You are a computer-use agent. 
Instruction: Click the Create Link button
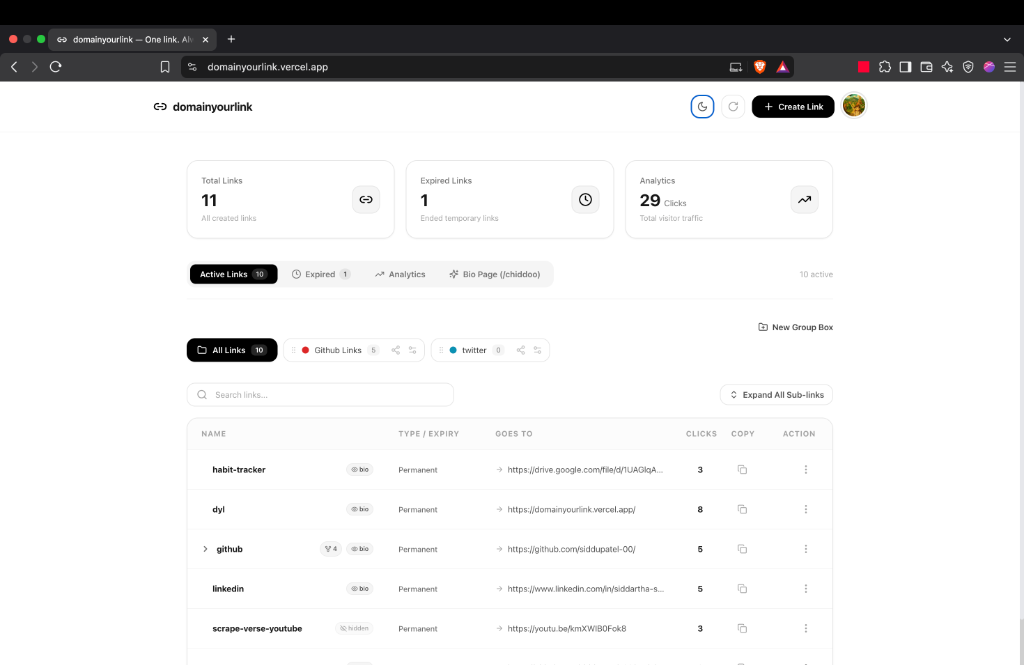tap(793, 106)
